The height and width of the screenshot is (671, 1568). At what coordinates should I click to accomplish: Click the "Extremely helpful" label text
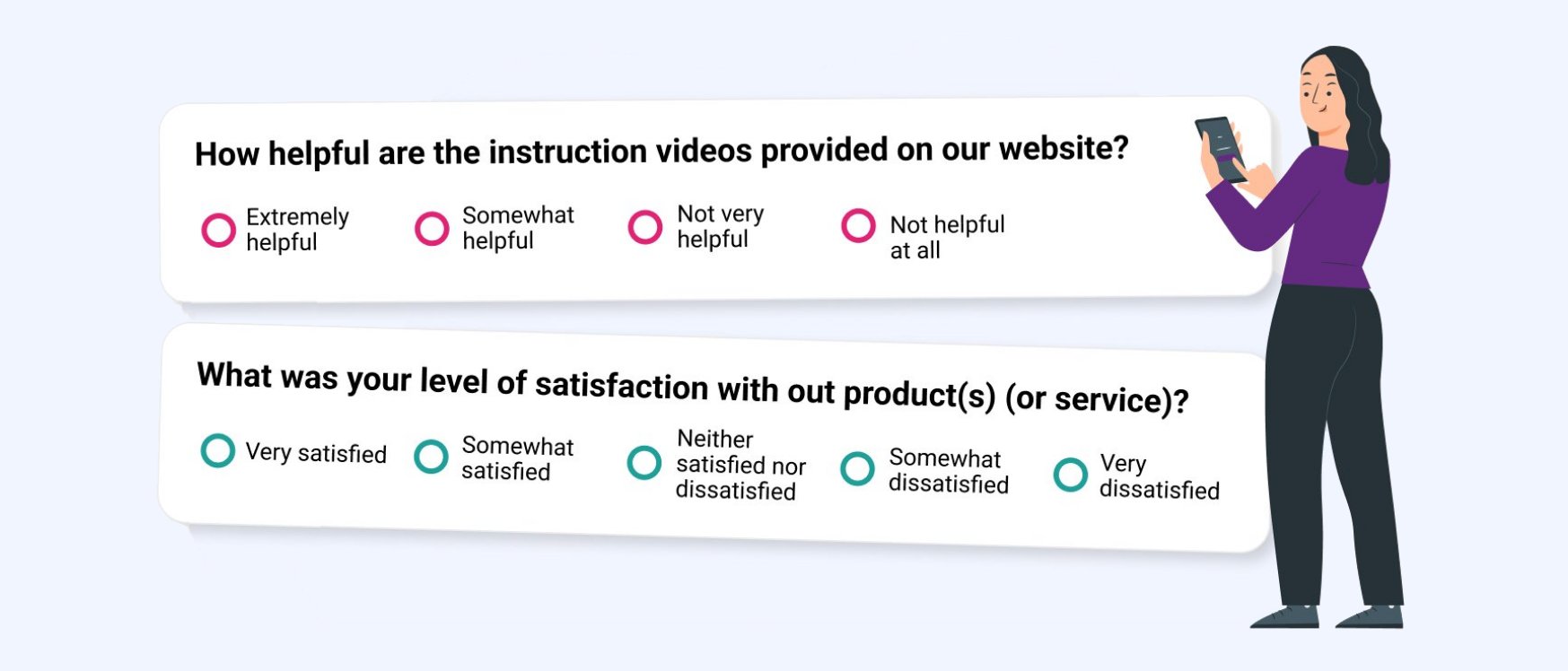point(297,230)
